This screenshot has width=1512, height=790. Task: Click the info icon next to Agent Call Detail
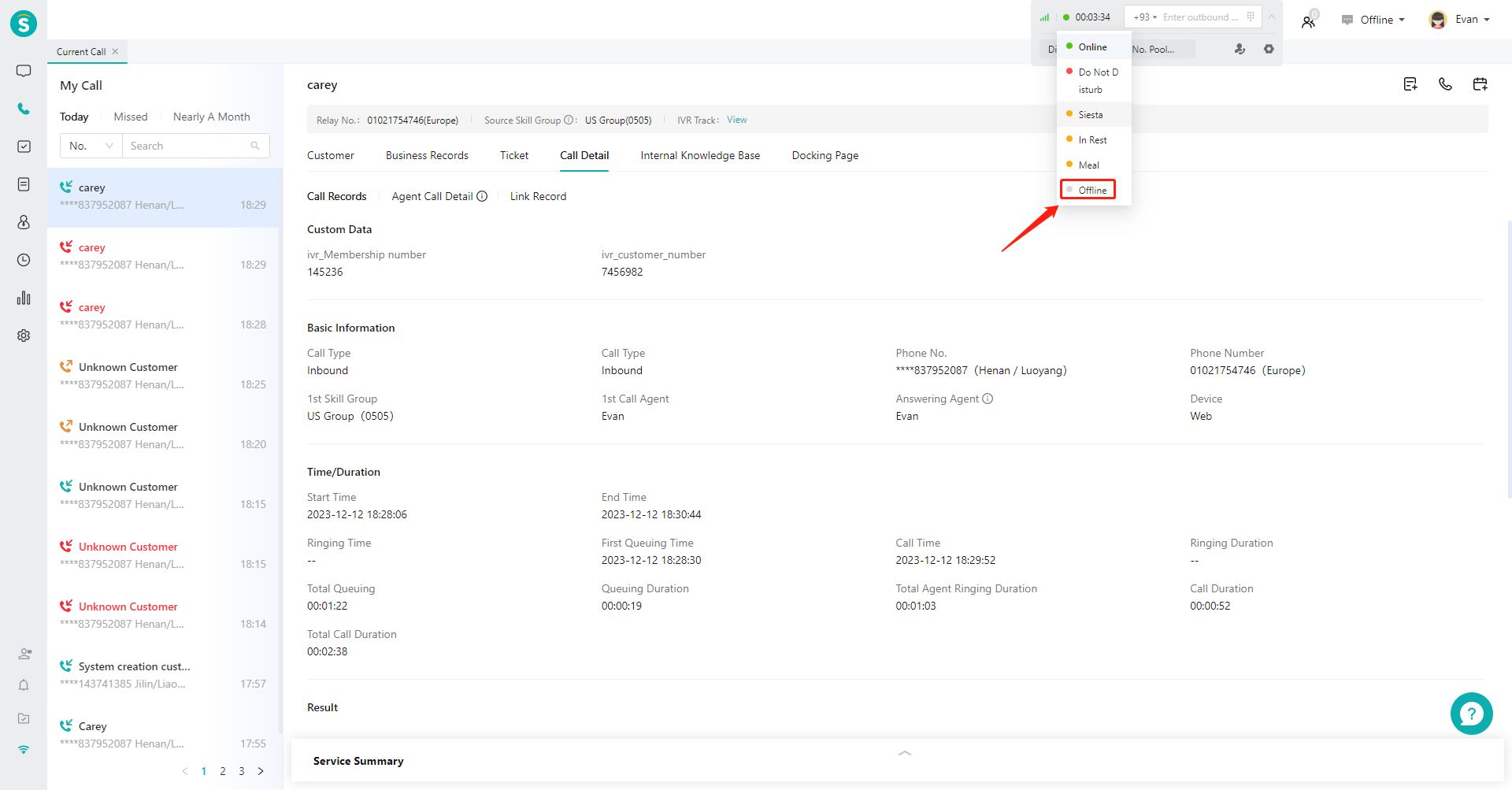482,196
